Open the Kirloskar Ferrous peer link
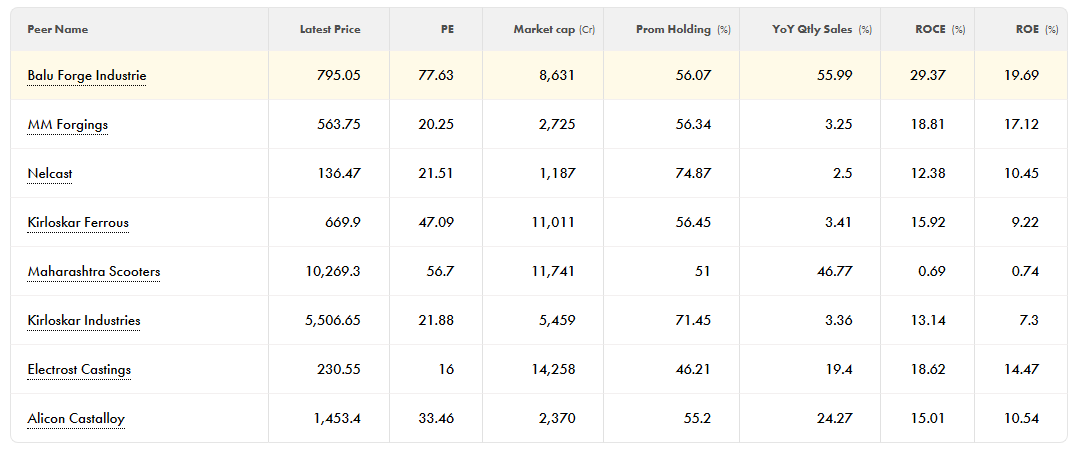Viewport: 1083px width, 456px height. tap(78, 222)
